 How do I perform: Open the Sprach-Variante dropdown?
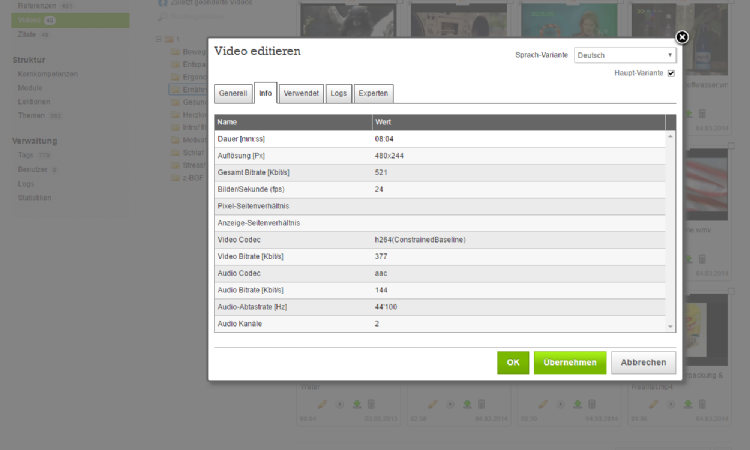(625, 55)
